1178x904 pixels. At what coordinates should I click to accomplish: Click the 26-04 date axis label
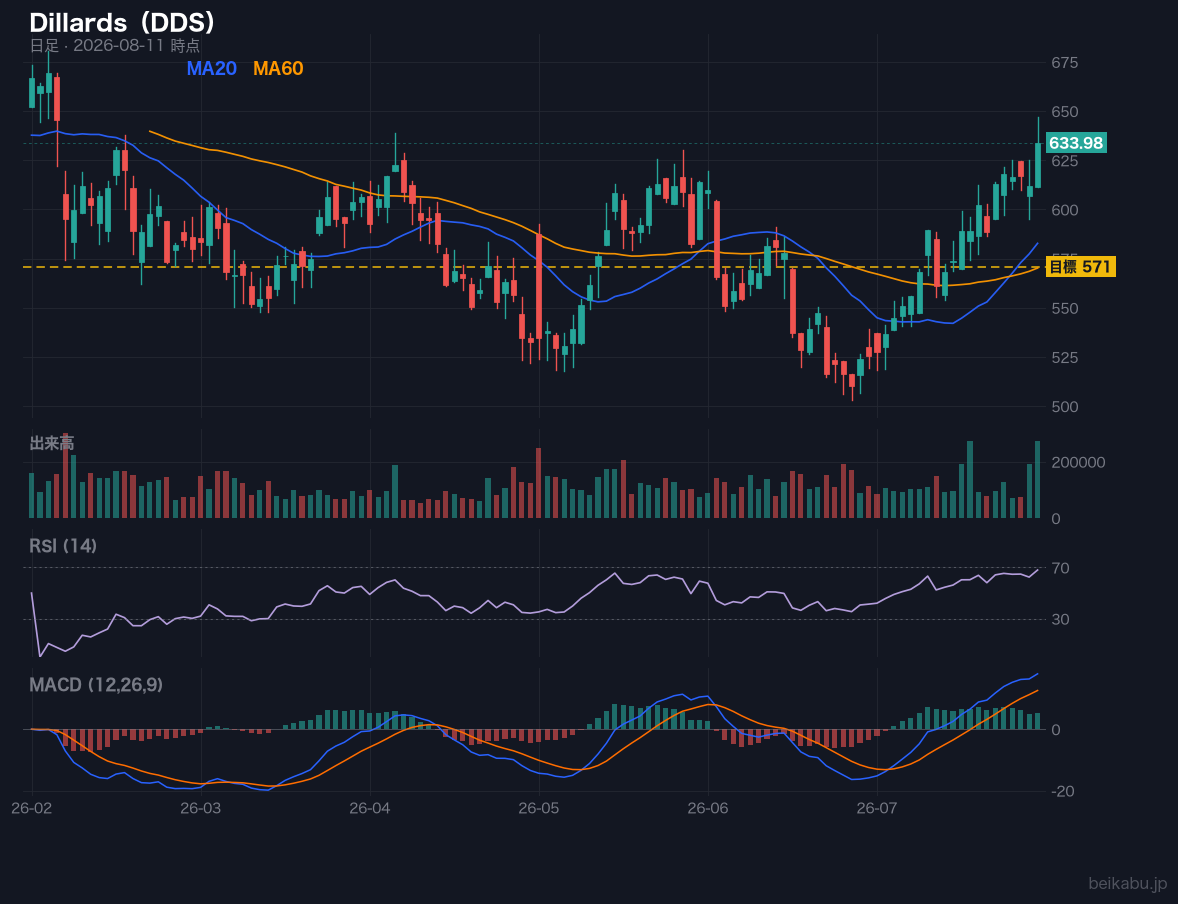tap(370, 809)
